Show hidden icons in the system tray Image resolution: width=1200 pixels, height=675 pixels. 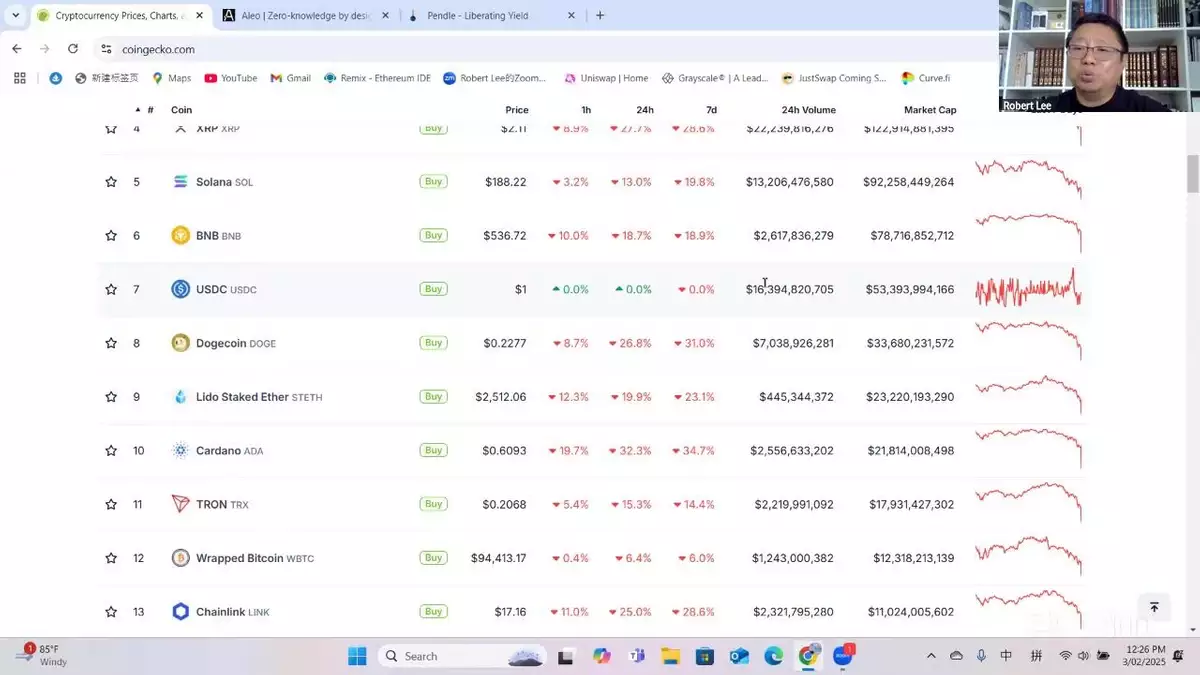click(932, 656)
